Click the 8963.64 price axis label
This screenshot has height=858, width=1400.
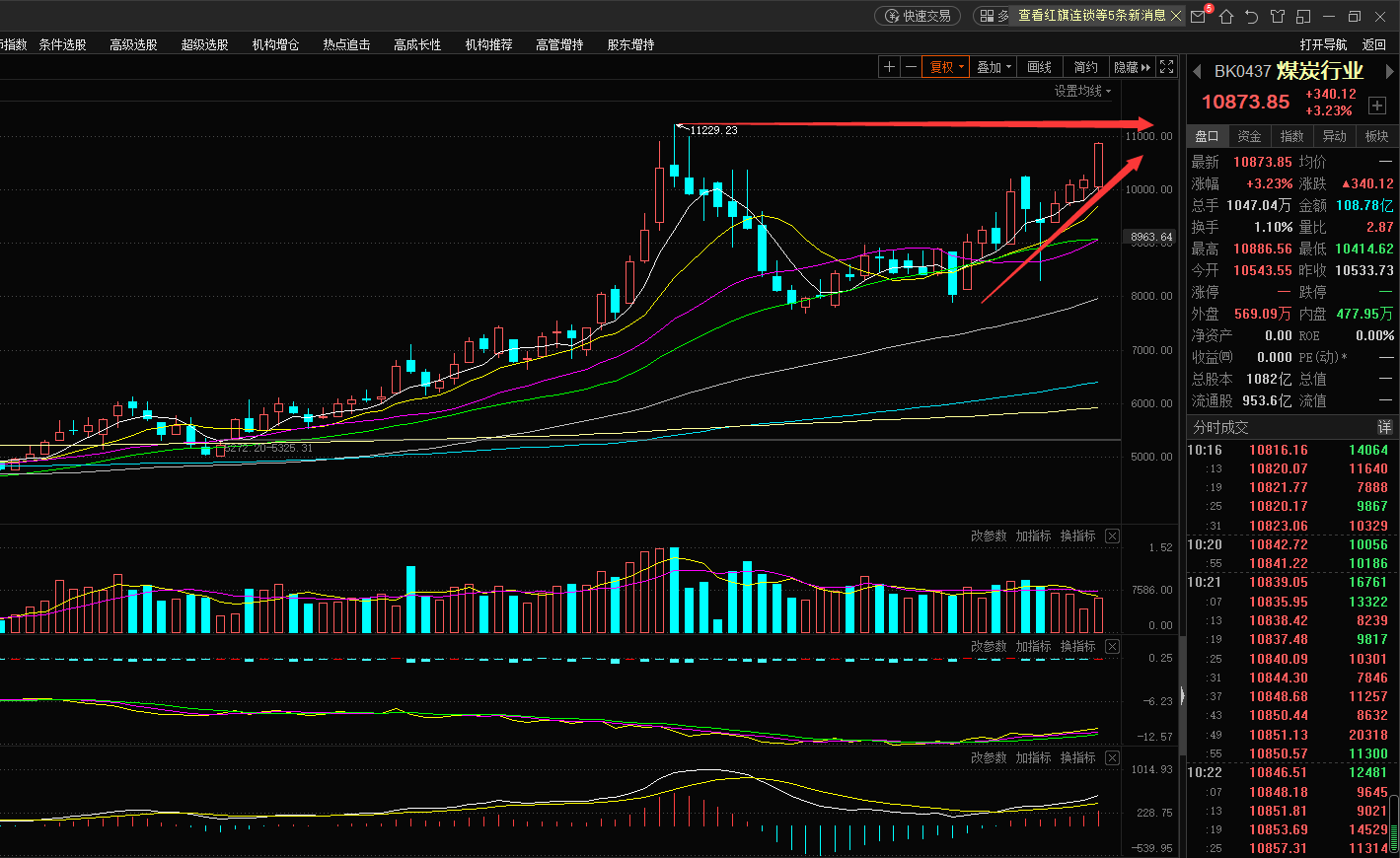1151,237
